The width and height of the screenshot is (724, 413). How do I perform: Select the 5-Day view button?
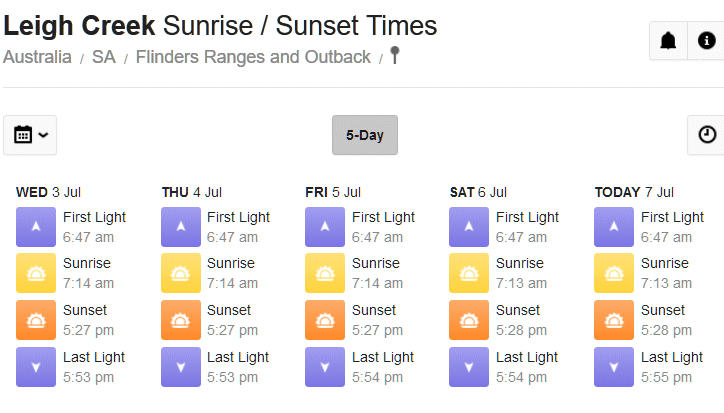[x=365, y=135]
